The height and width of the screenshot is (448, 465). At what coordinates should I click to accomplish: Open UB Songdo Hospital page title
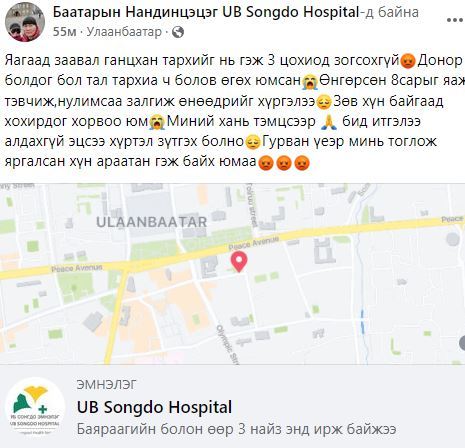point(154,407)
